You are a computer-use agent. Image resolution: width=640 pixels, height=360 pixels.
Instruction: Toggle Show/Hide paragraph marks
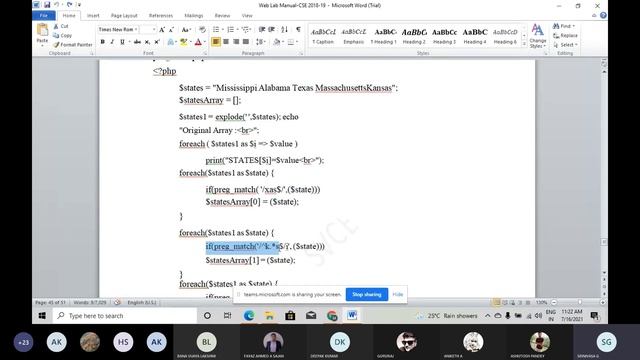click(x=298, y=29)
